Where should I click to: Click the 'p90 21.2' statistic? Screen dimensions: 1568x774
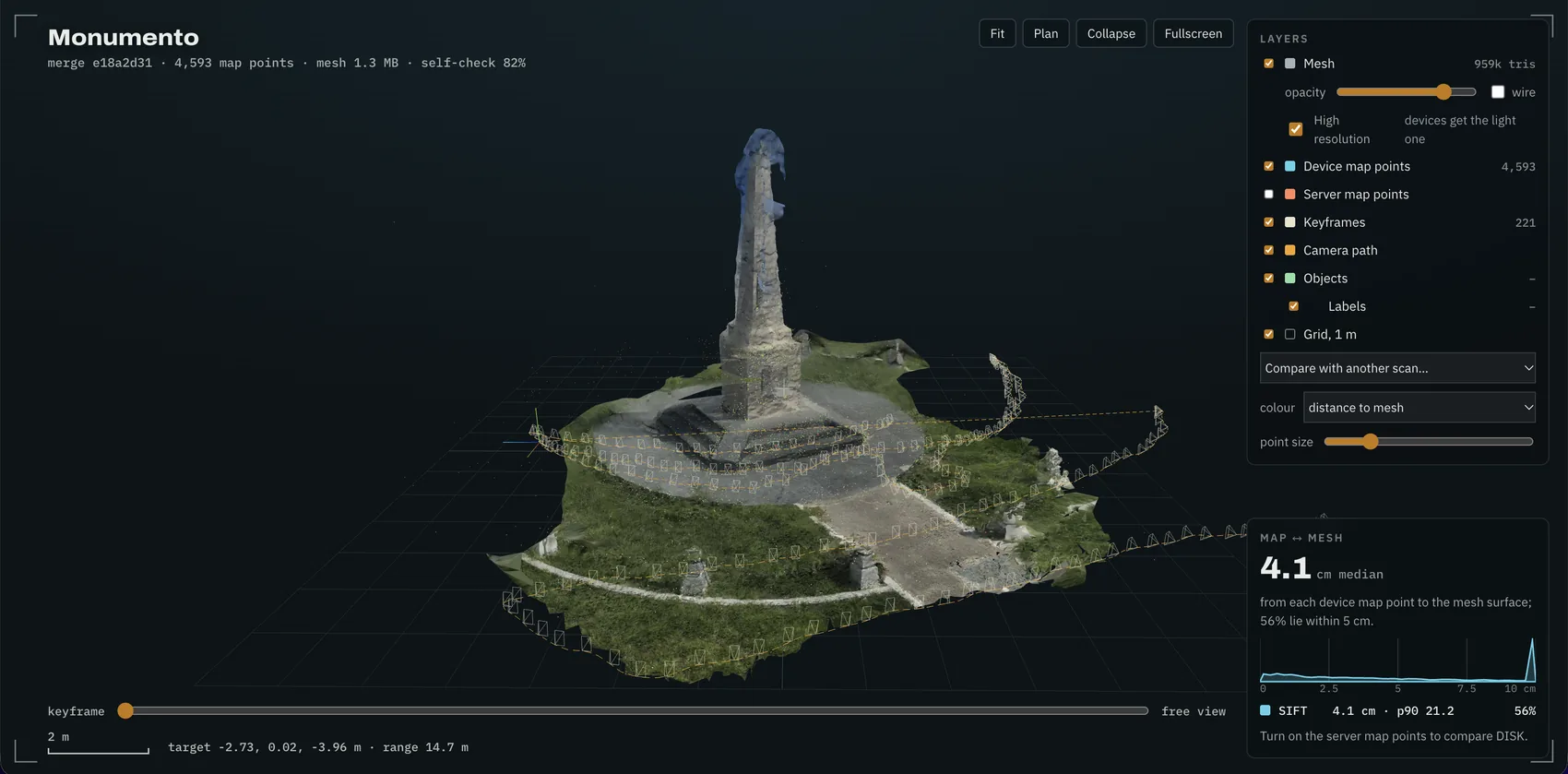tap(1425, 711)
